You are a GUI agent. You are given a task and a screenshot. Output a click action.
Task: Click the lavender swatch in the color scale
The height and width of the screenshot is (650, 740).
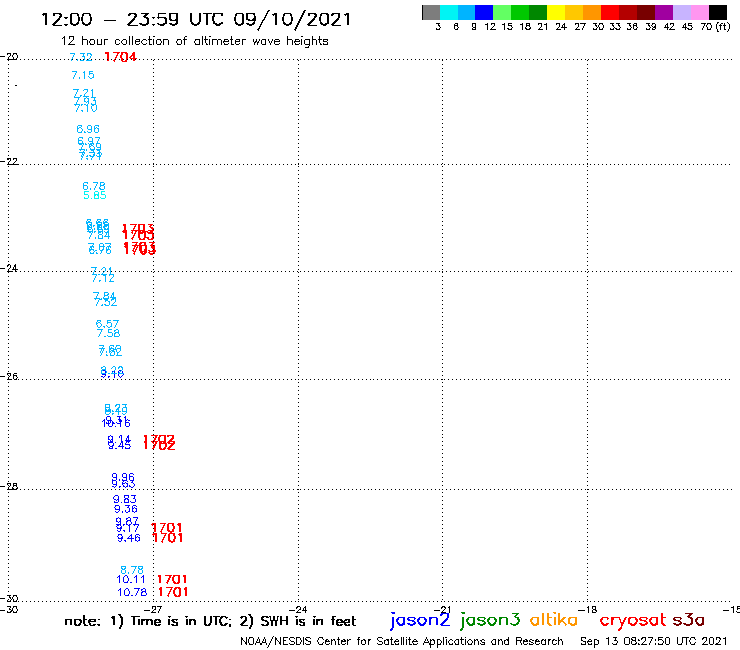pos(682,13)
